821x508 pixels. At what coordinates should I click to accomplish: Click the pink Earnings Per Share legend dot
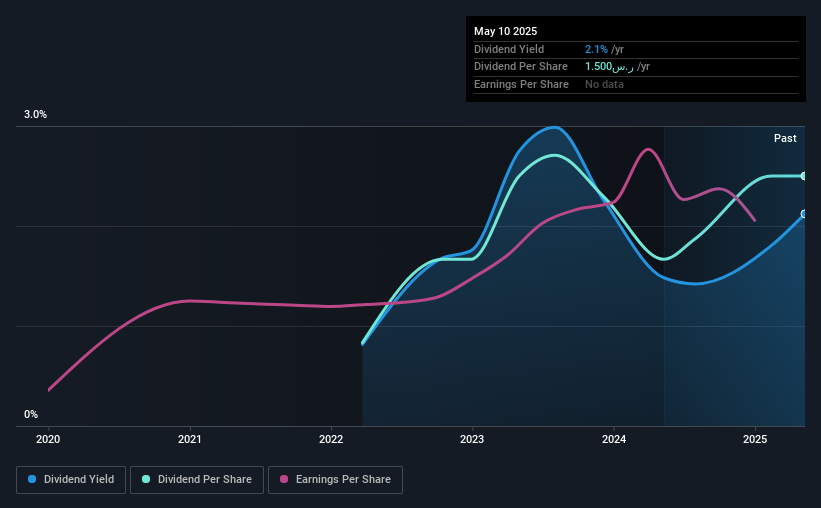pyautogui.click(x=284, y=479)
